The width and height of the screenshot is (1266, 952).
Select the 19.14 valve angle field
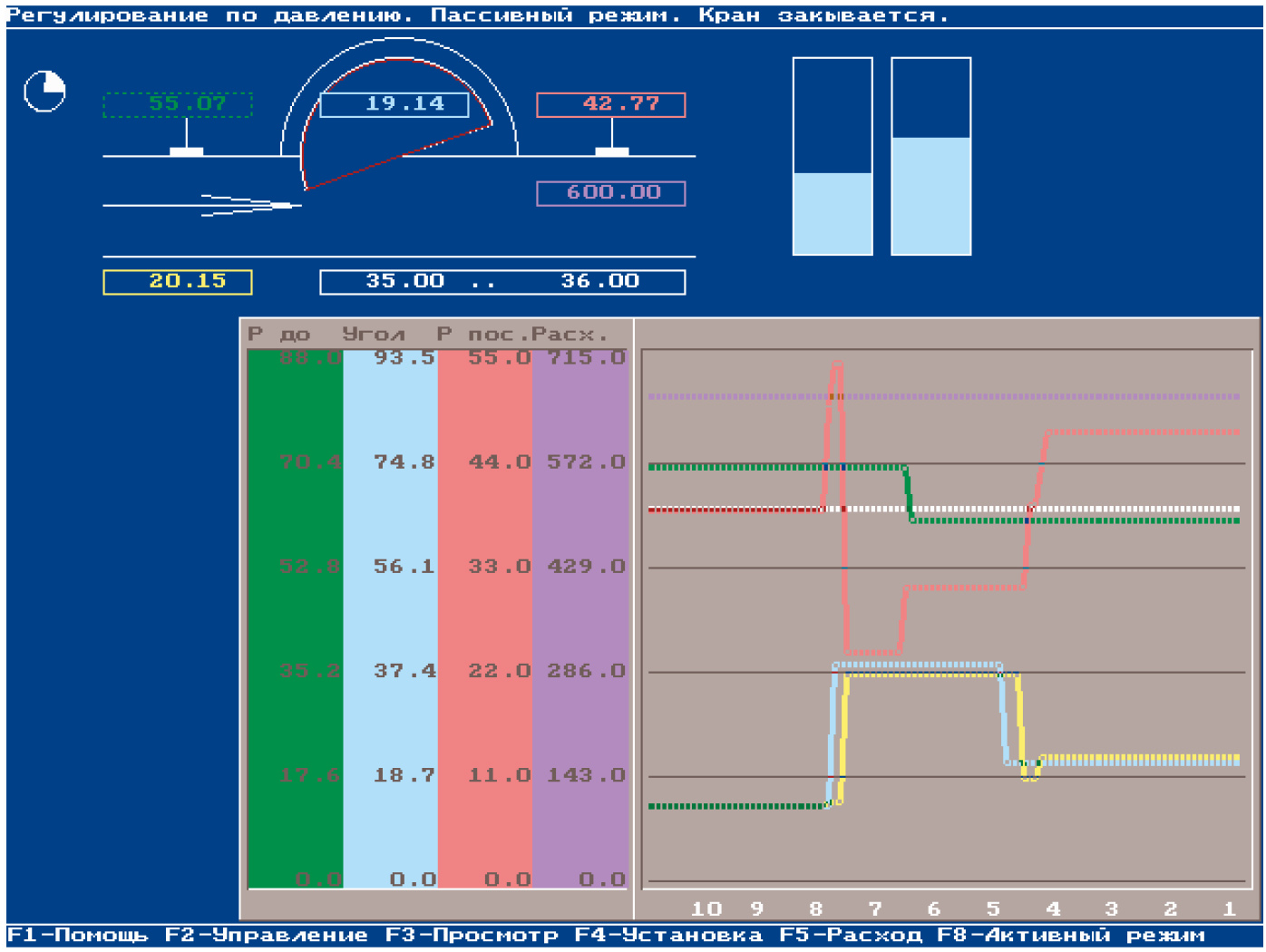pyautogui.click(x=394, y=104)
